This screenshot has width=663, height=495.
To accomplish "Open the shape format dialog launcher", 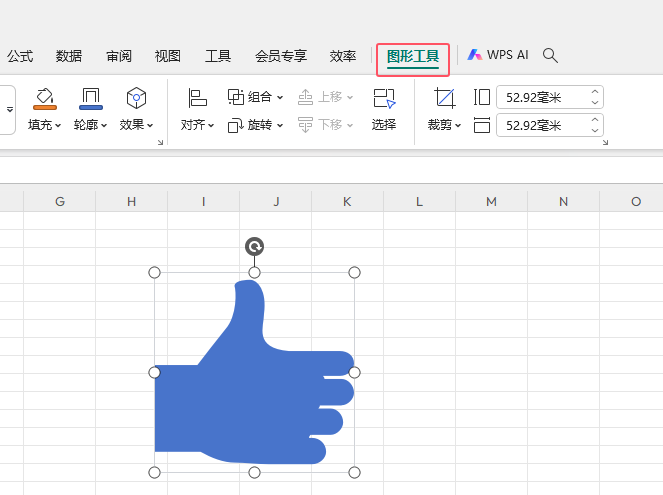I will coord(160,142).
